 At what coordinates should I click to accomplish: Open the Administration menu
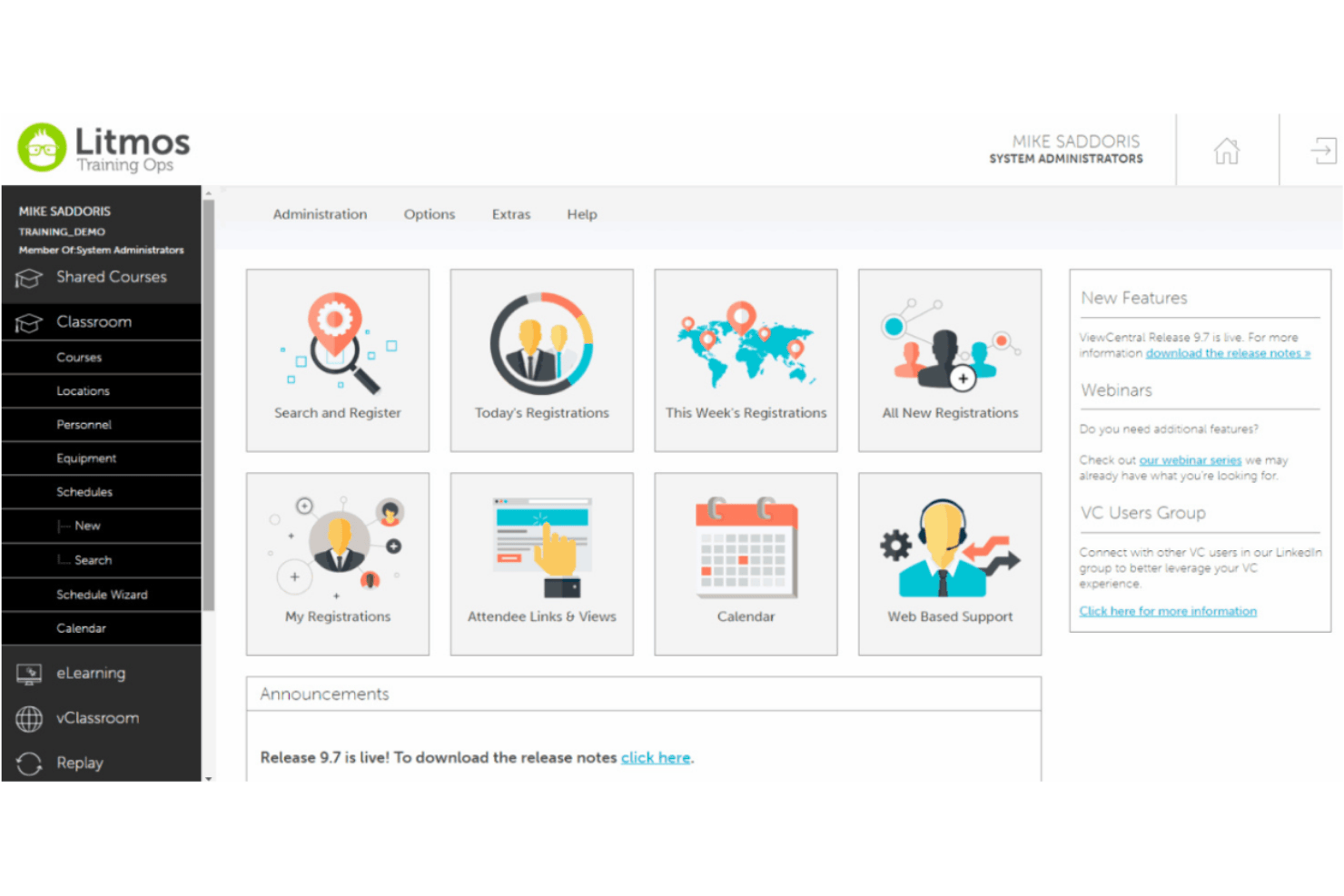[320, 214]
